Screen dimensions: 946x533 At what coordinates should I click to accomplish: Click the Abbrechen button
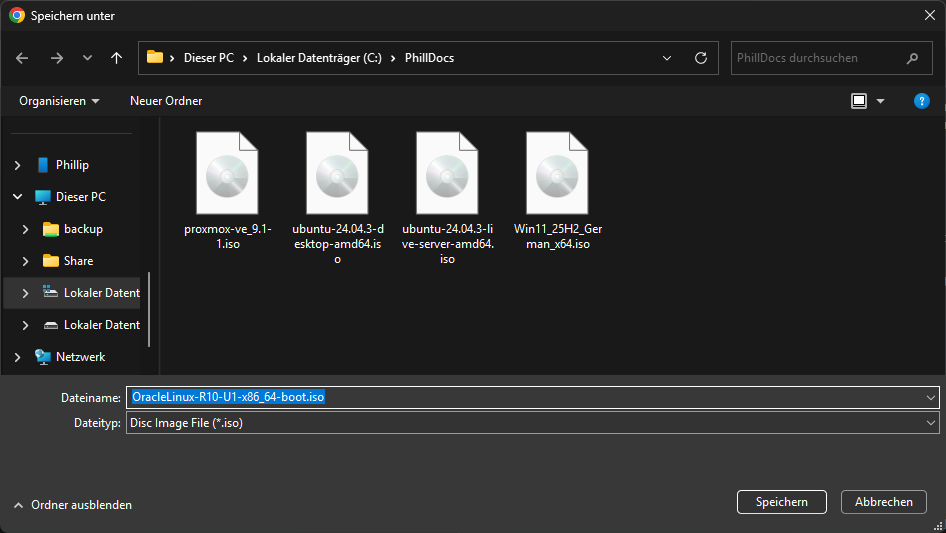884,502
